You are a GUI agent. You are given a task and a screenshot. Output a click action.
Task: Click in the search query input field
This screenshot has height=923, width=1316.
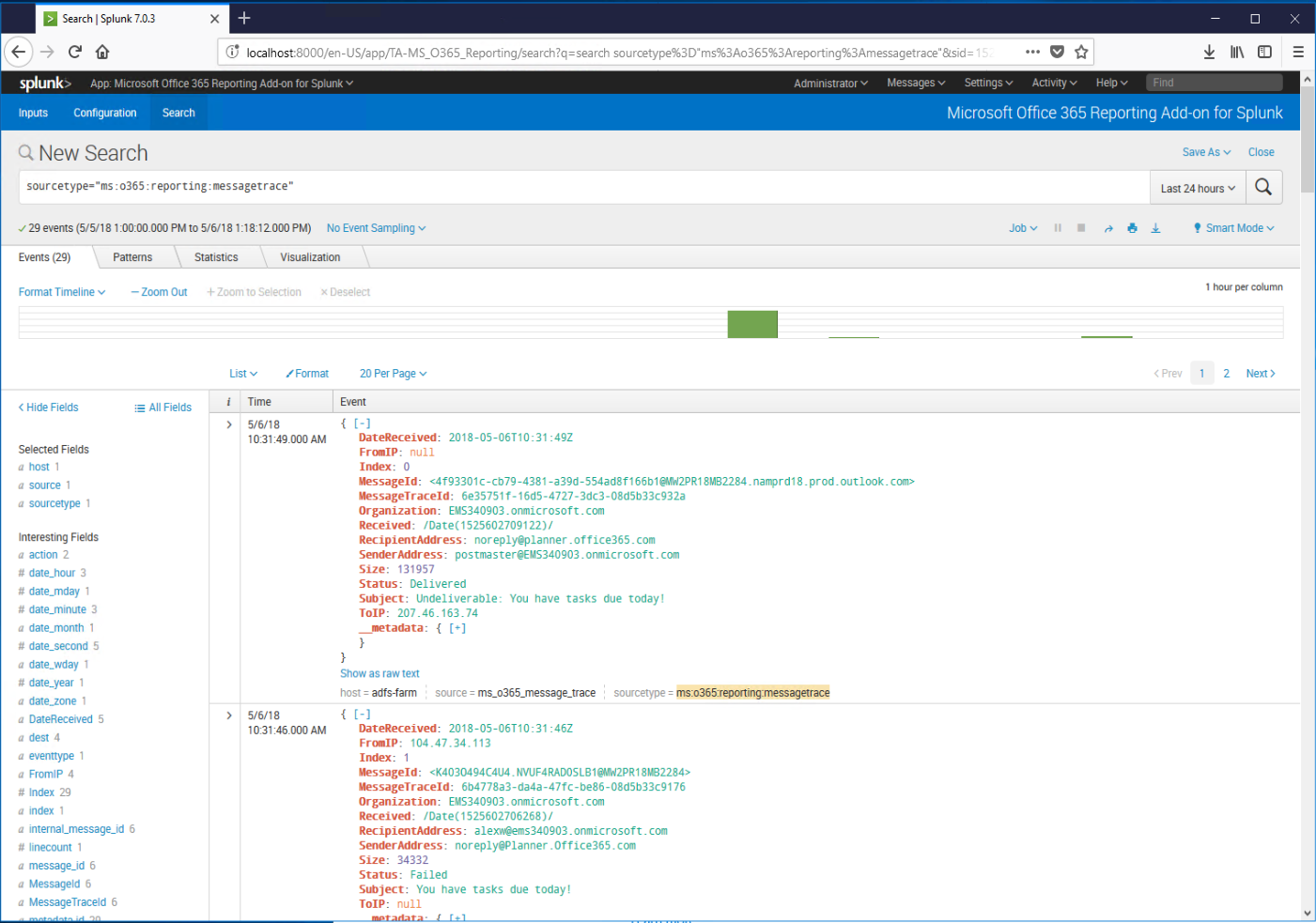[582, 187]
